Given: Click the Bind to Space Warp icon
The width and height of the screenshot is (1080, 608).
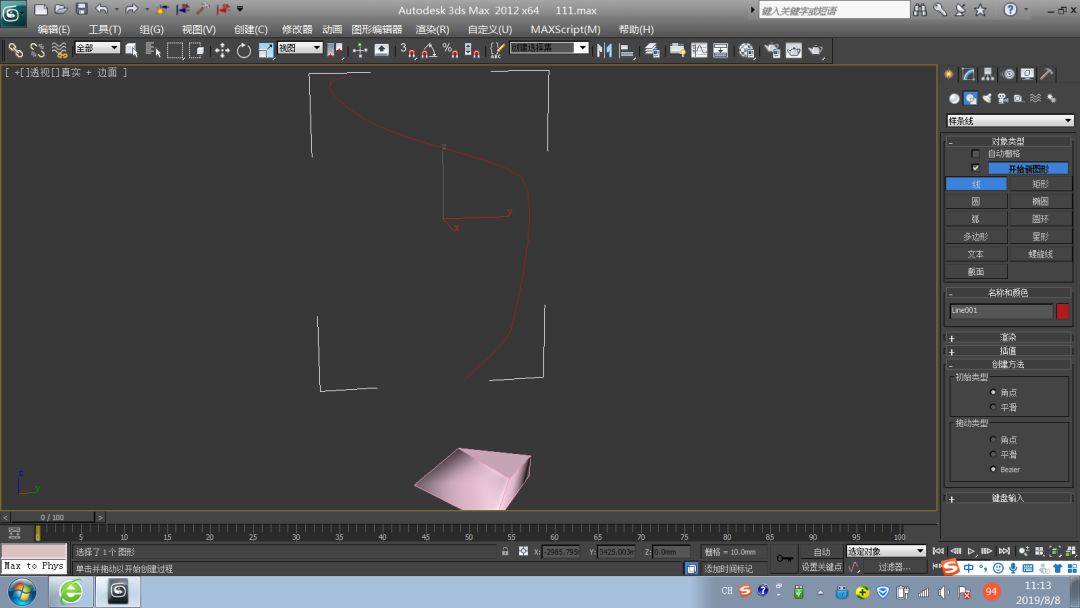Looking at the screenshot, I should pos(59,50).
